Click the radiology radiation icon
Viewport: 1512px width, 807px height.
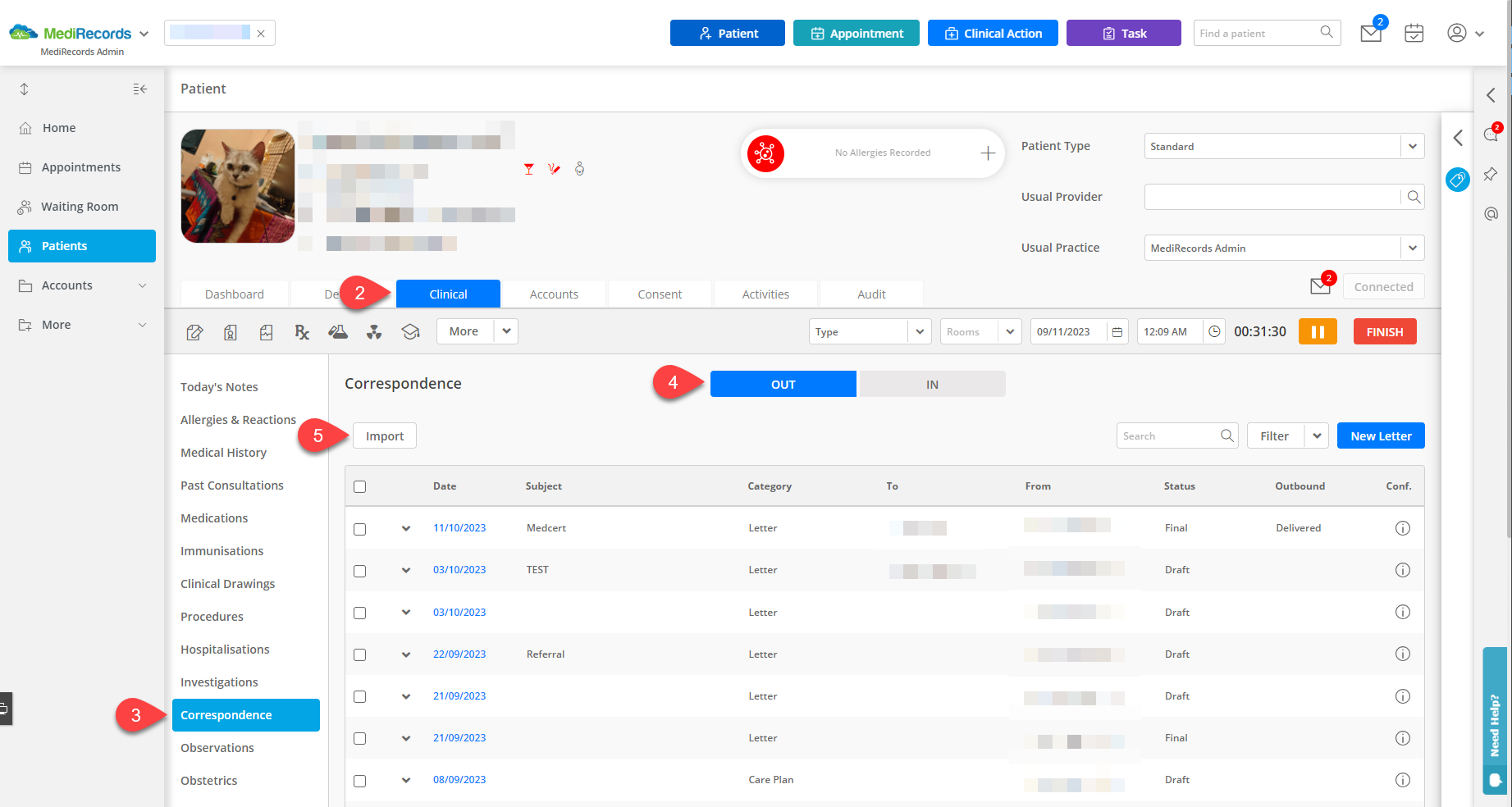(x=374, y=332)
